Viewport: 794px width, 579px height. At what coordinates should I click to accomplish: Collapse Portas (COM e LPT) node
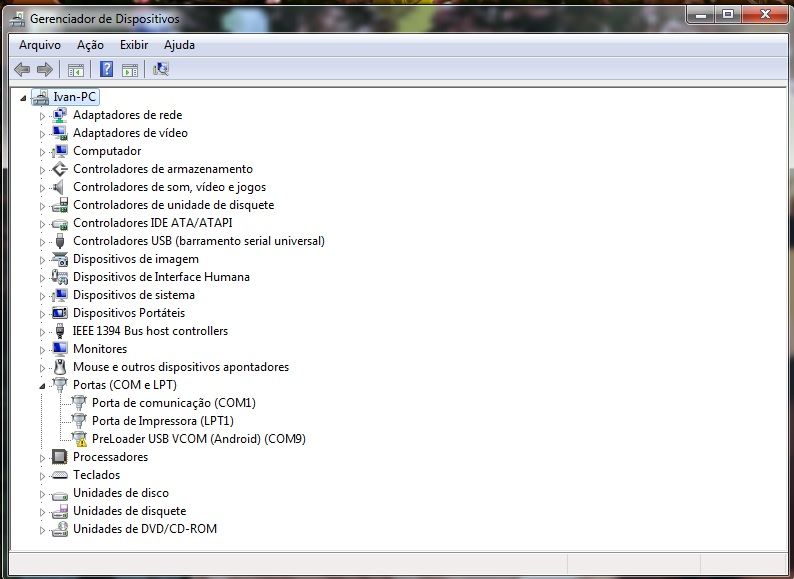pyautogui.click(x=42, y=386)
